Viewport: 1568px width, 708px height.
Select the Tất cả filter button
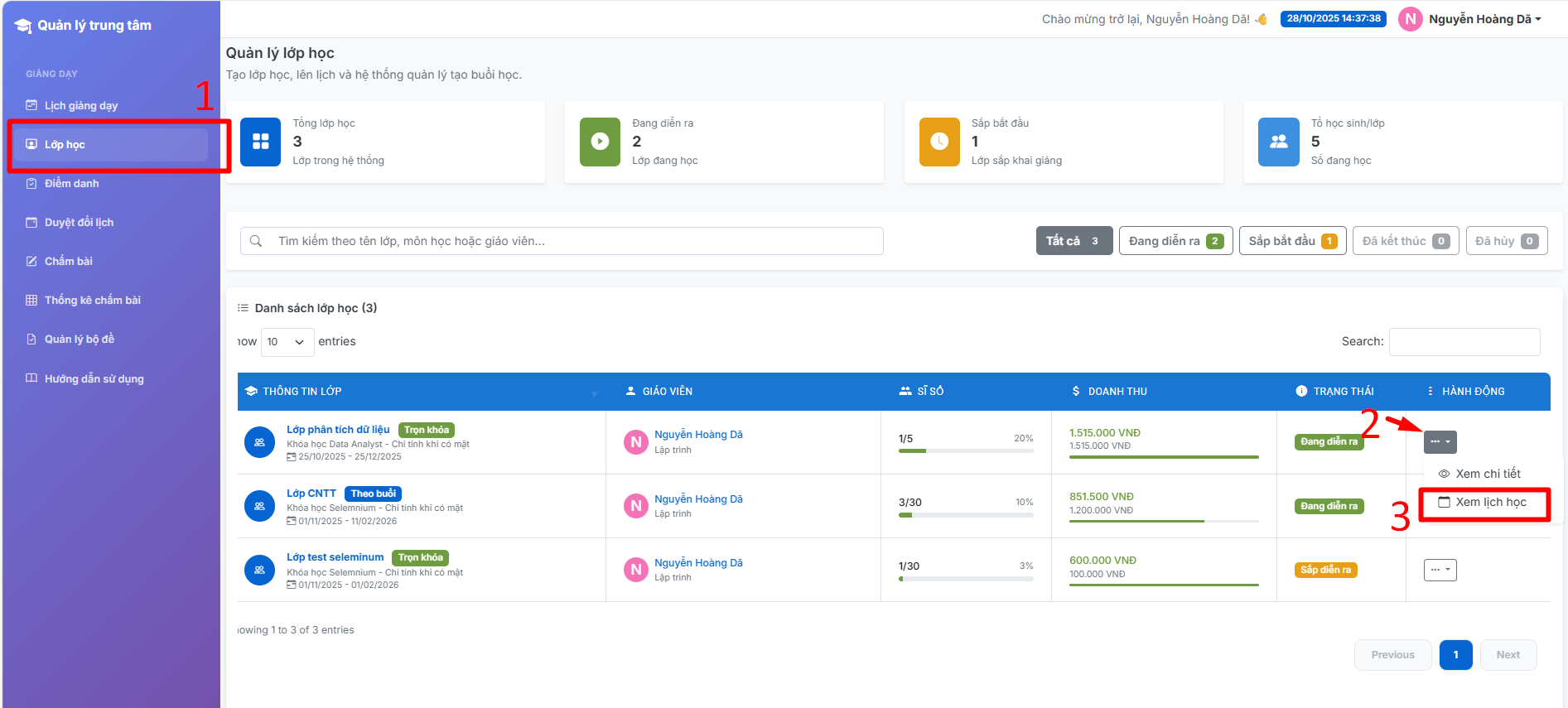1073,241
